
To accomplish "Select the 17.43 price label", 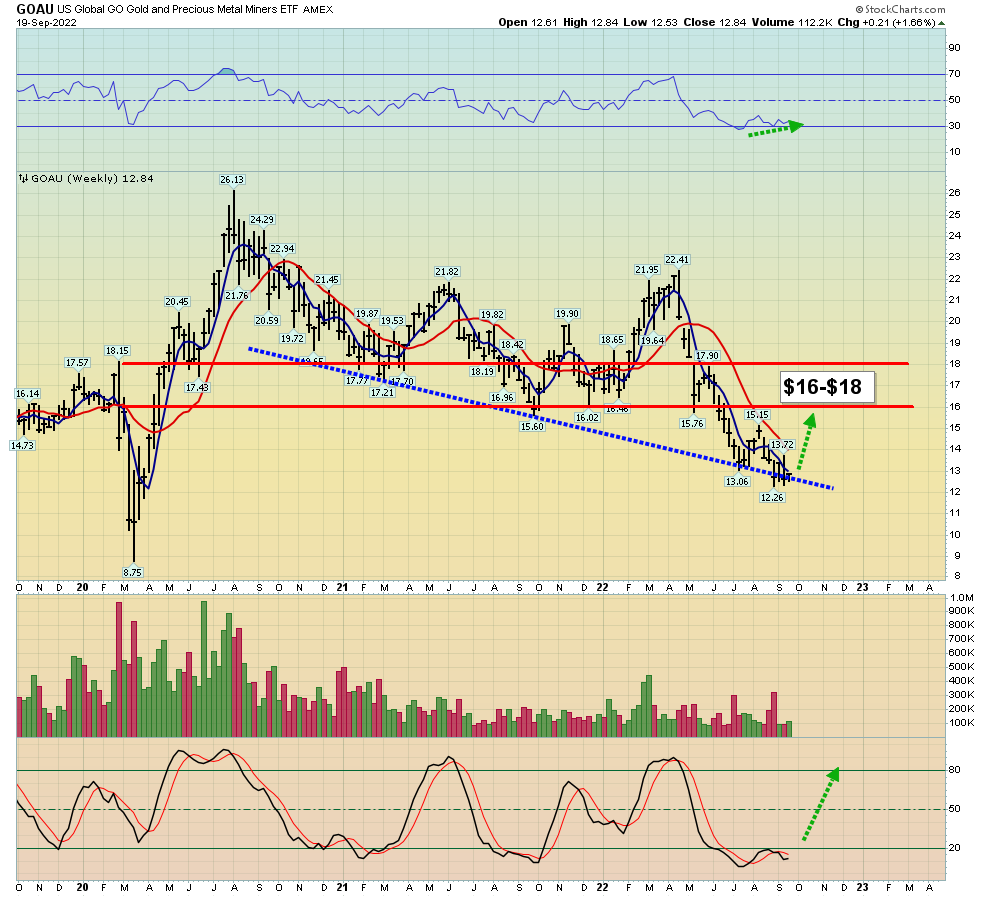I will tap(197, 387).
